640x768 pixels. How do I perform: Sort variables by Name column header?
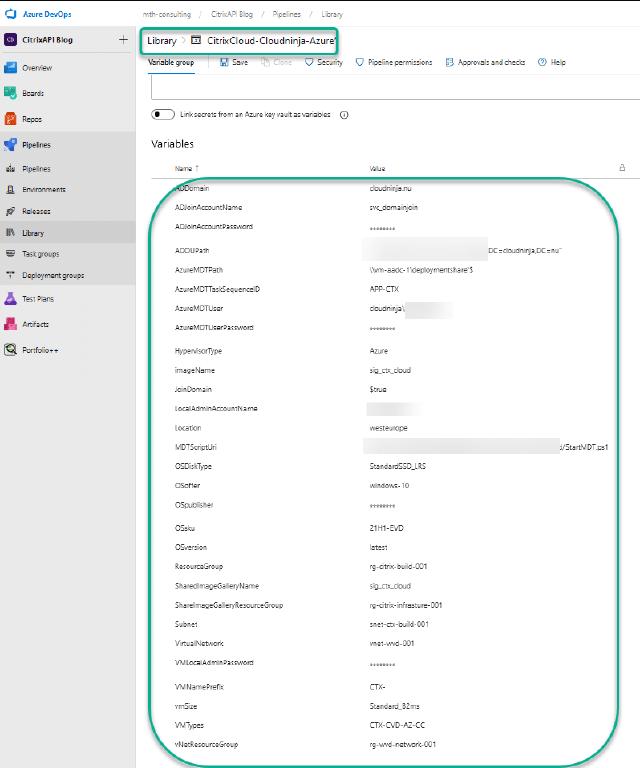click(x=186, y=168)
